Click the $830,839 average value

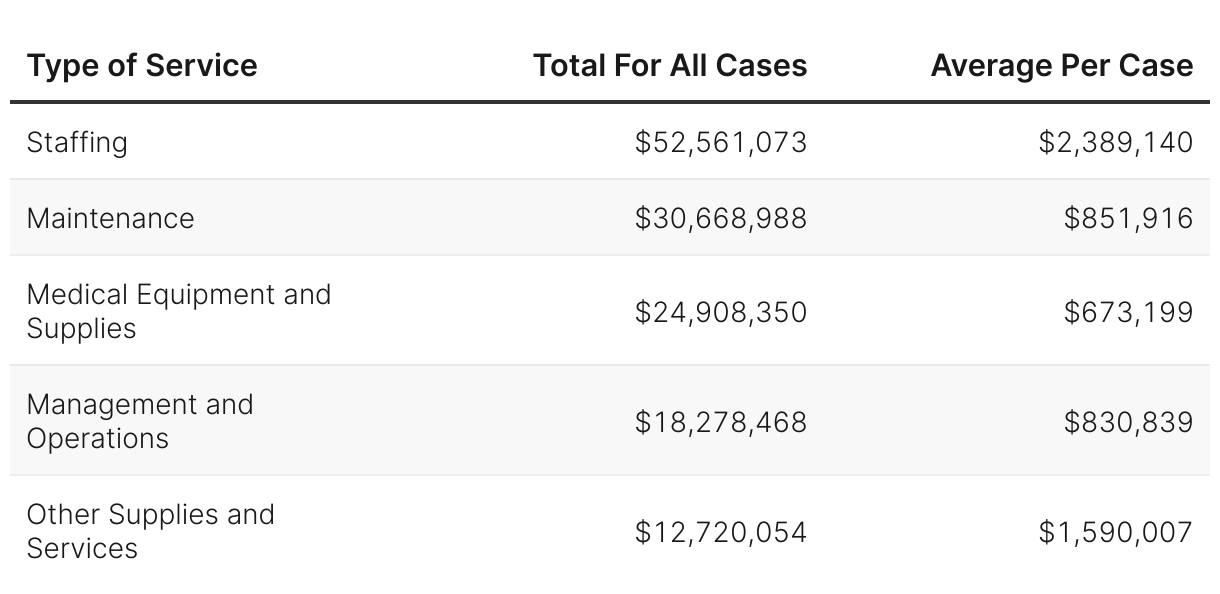click(x=1128, y=422)
